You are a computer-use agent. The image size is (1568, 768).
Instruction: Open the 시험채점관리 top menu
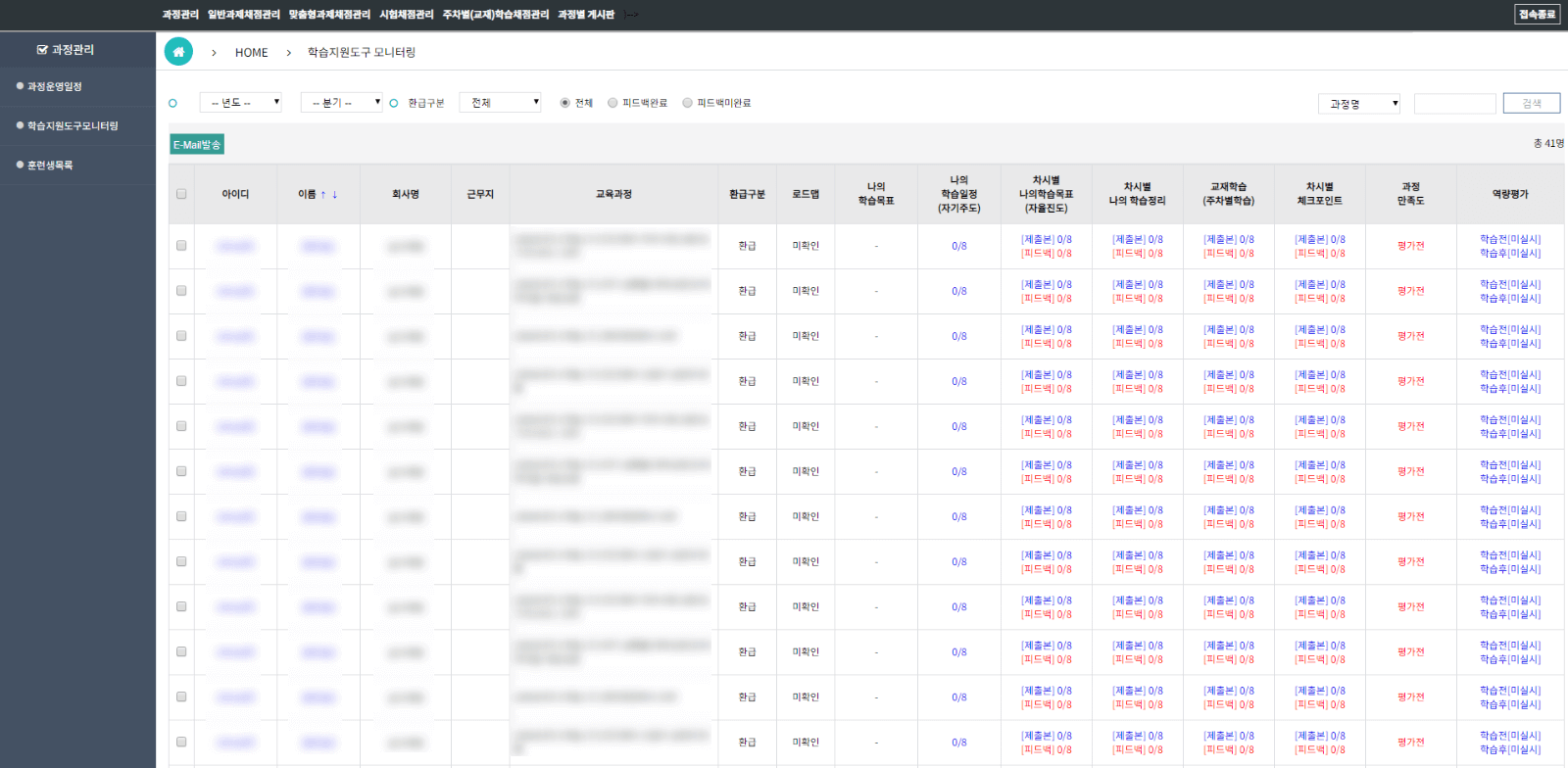[407, 15]
